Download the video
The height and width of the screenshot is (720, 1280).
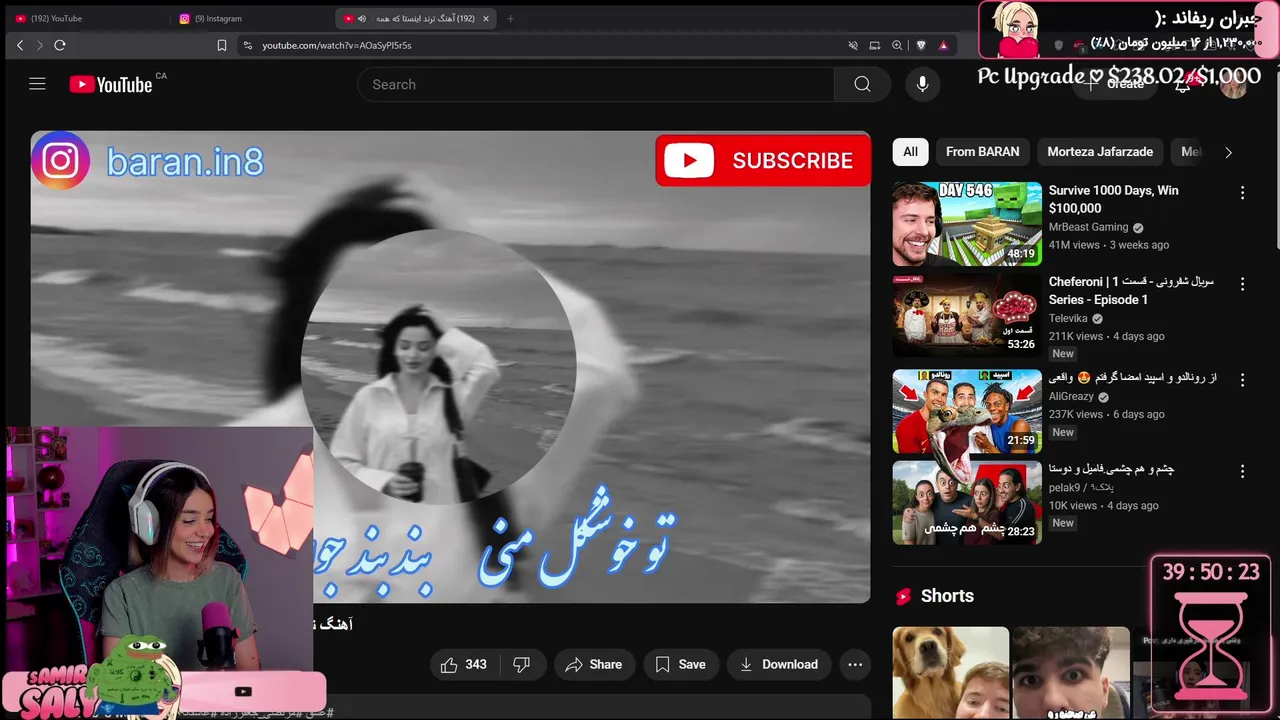(779, 664)
